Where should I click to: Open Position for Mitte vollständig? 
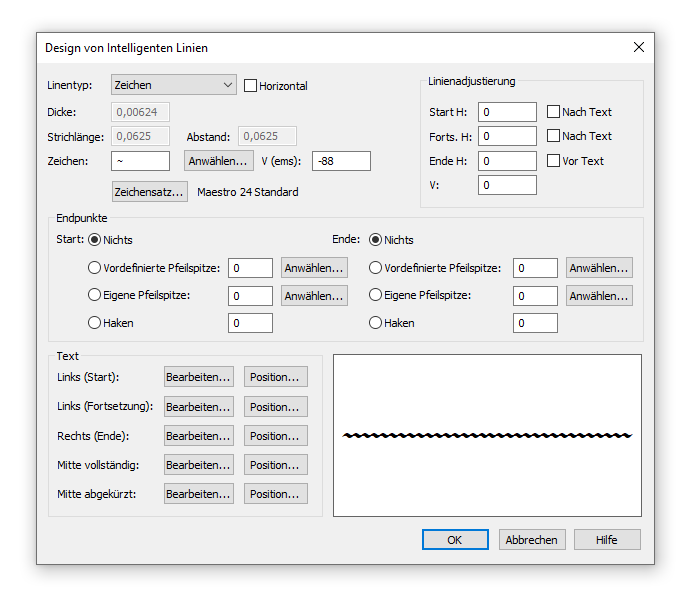[276, 465]
